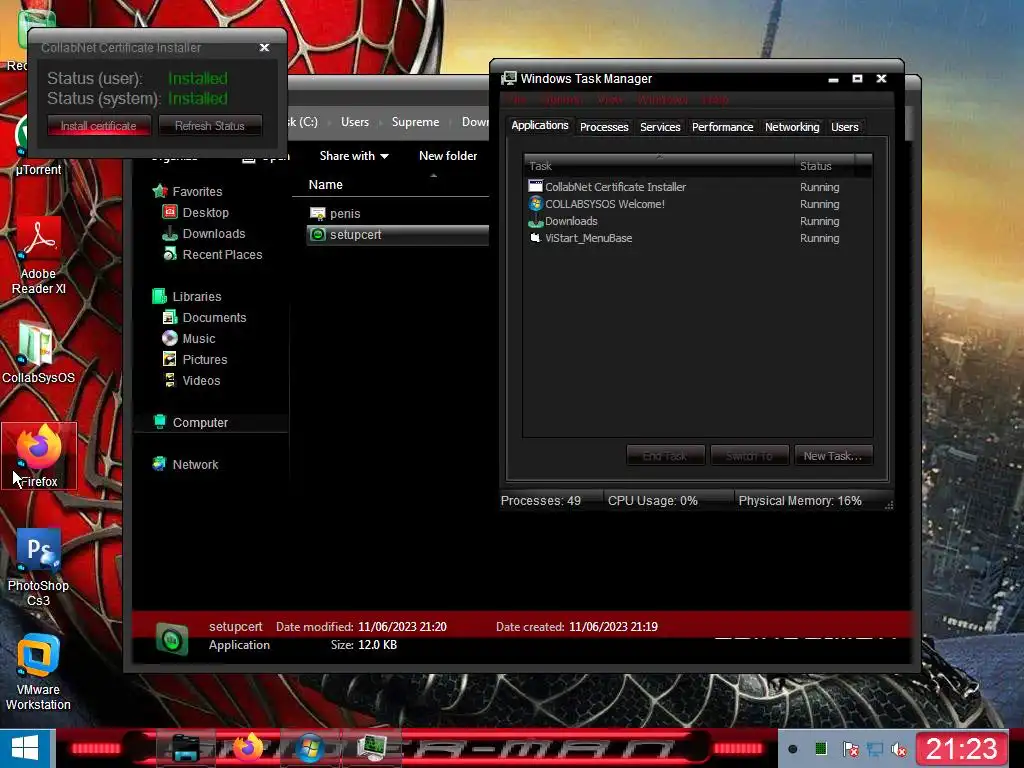Click the New folder button
Image resolution: width=1024 pixels, height=768 pixels.
point(448,155)
